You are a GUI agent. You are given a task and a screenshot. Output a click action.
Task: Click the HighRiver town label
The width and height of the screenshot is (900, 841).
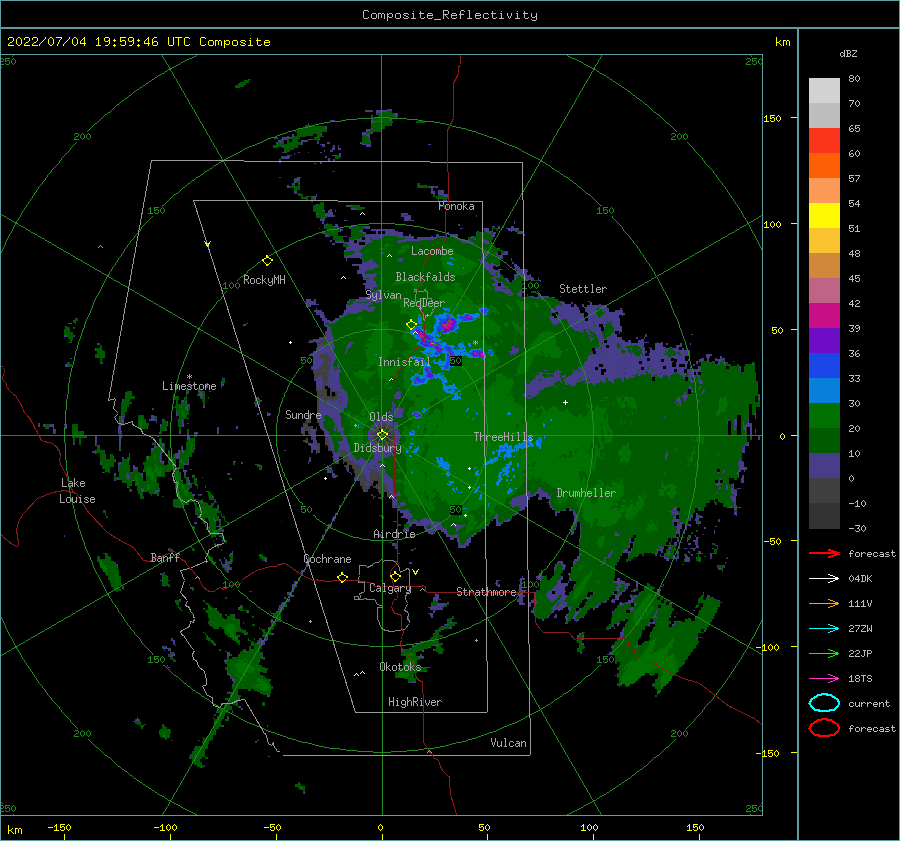pyautogui.click(x=414, y=702)
